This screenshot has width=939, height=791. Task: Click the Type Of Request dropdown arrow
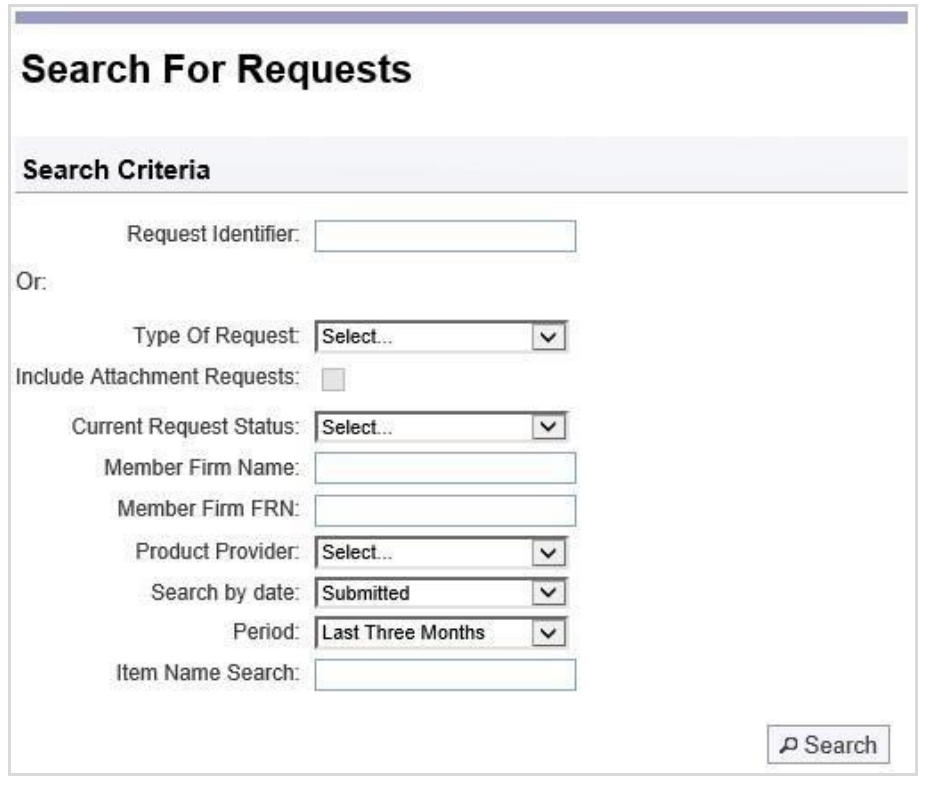coord(549,337)
